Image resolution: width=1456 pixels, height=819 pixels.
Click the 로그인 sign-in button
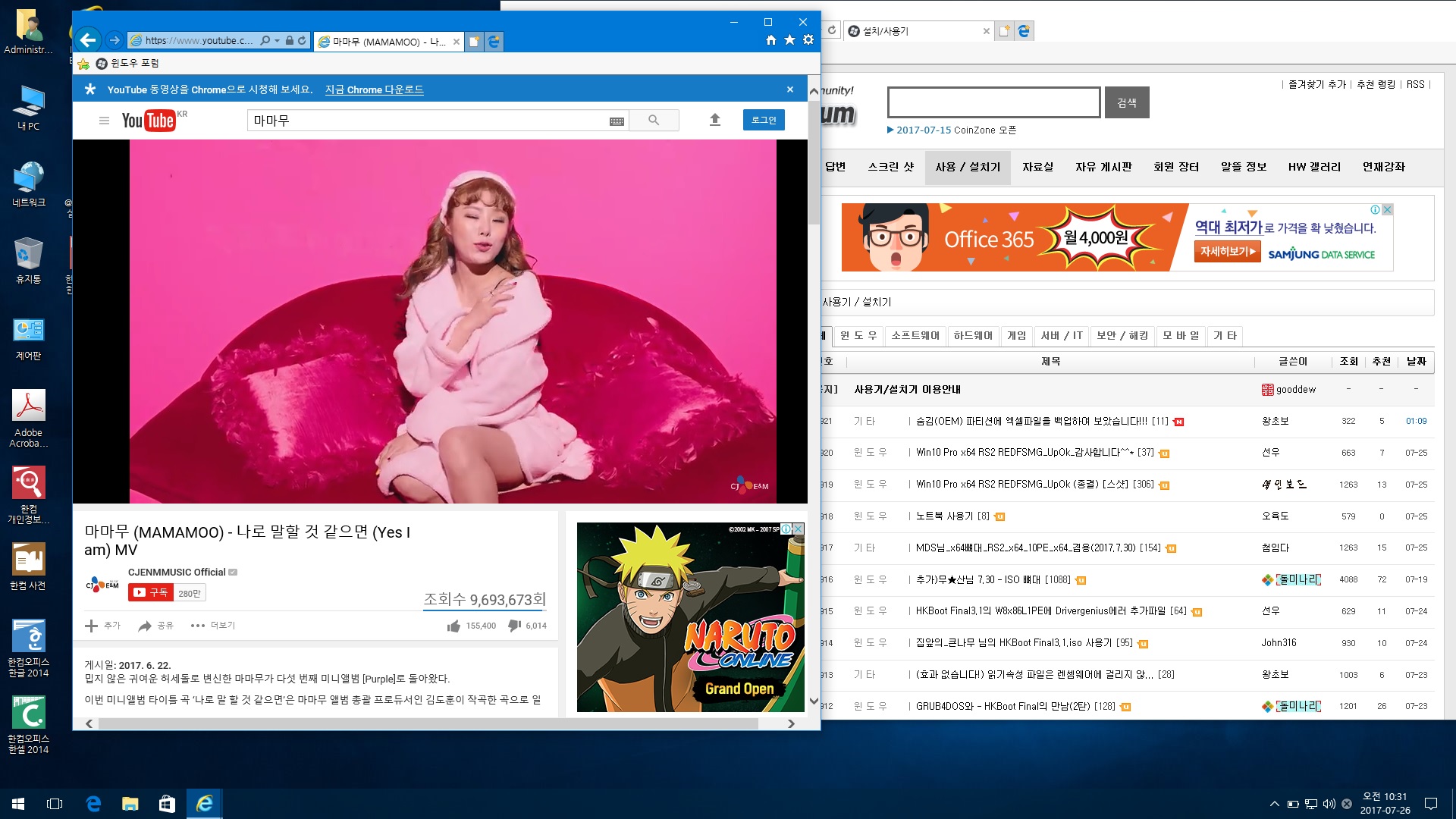(x=764, y=121)
